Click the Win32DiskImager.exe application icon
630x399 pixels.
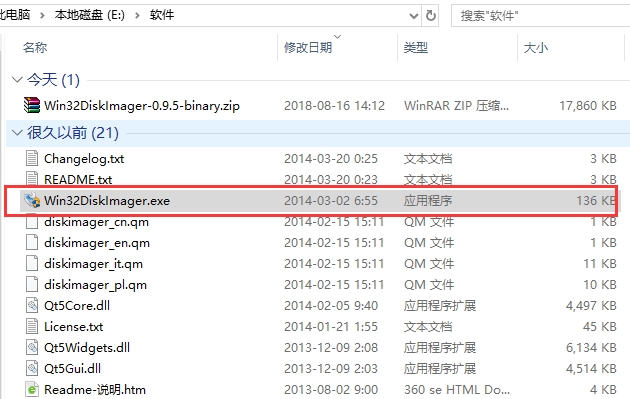coord(32,200)
